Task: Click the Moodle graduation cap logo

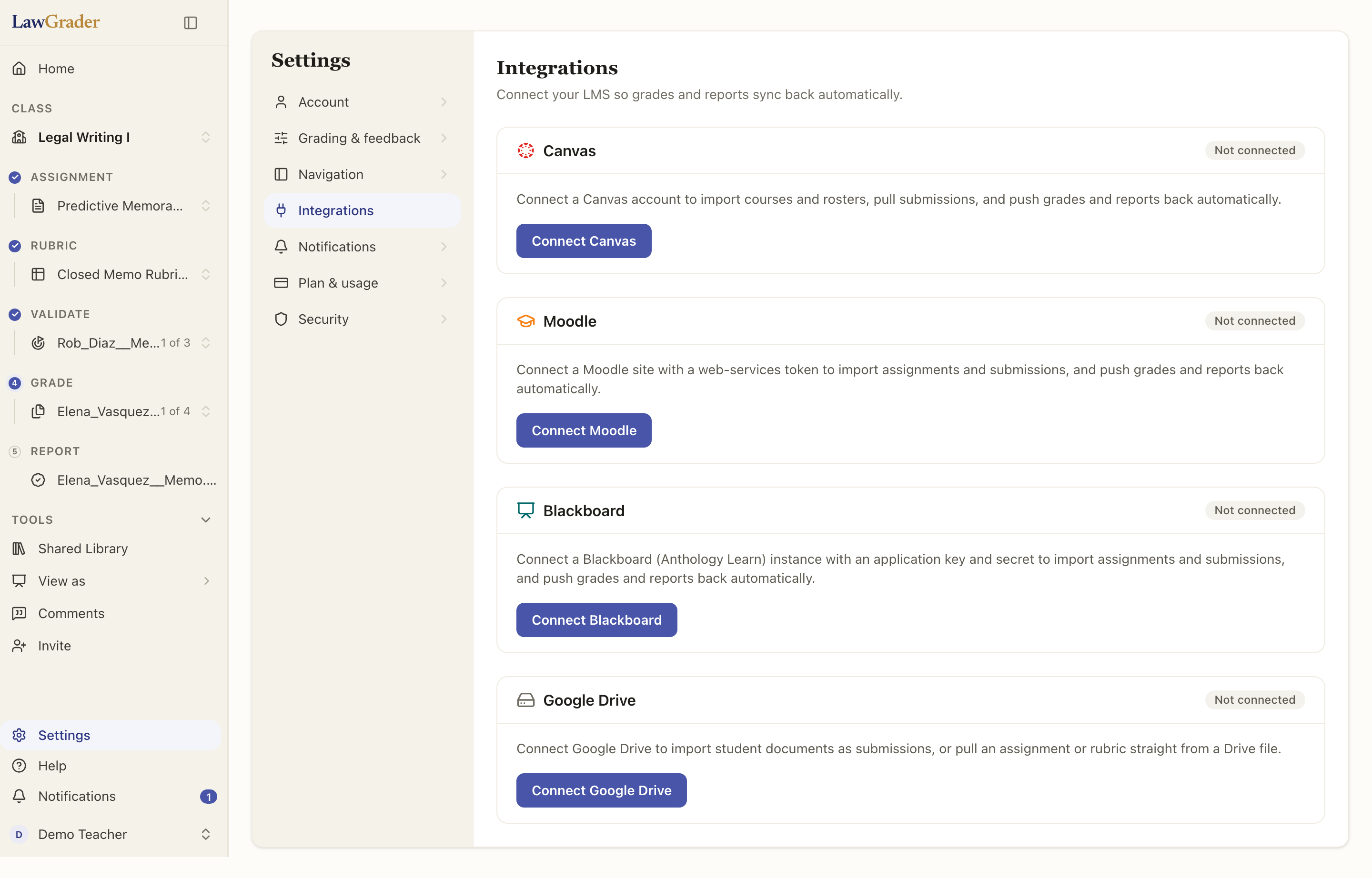Action: pyautogui.click(x=525, y=321)
